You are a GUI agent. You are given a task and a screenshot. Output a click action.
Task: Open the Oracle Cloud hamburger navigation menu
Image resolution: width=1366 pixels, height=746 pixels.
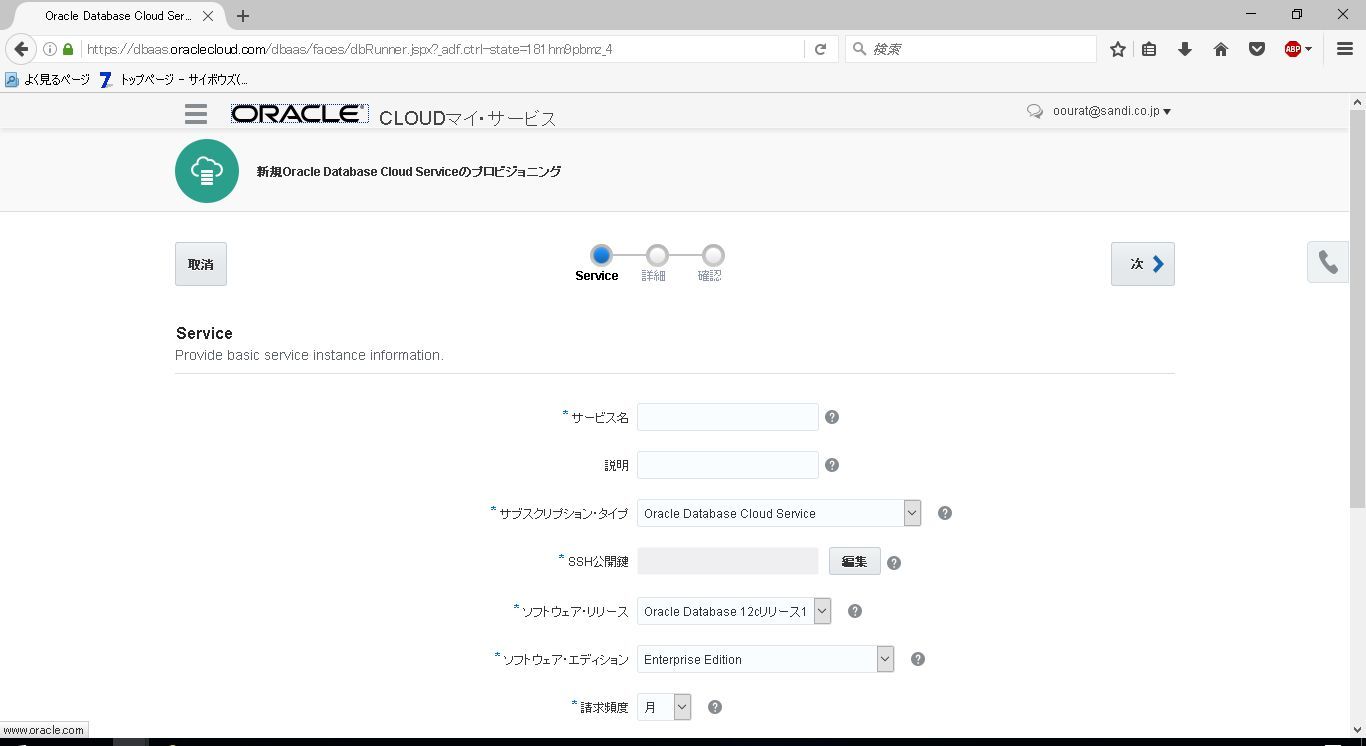click(x=196, y=114)
